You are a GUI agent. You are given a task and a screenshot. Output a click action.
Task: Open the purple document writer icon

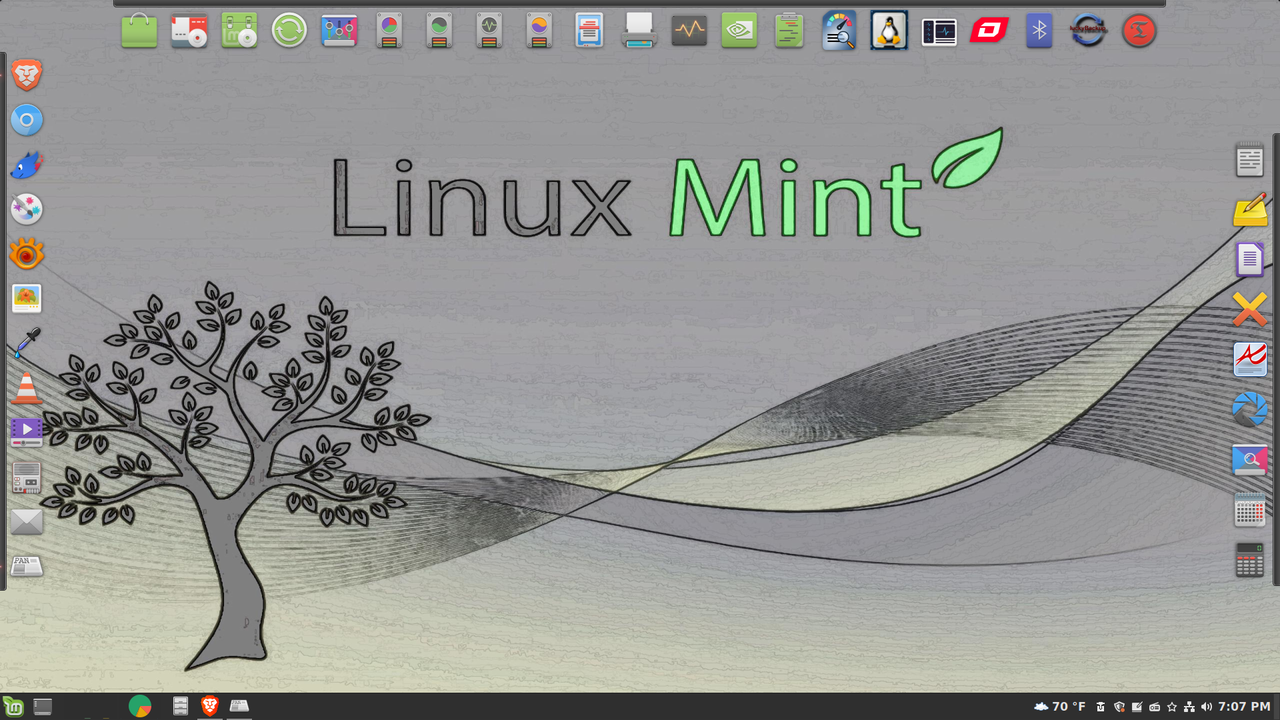point(1250,260)
